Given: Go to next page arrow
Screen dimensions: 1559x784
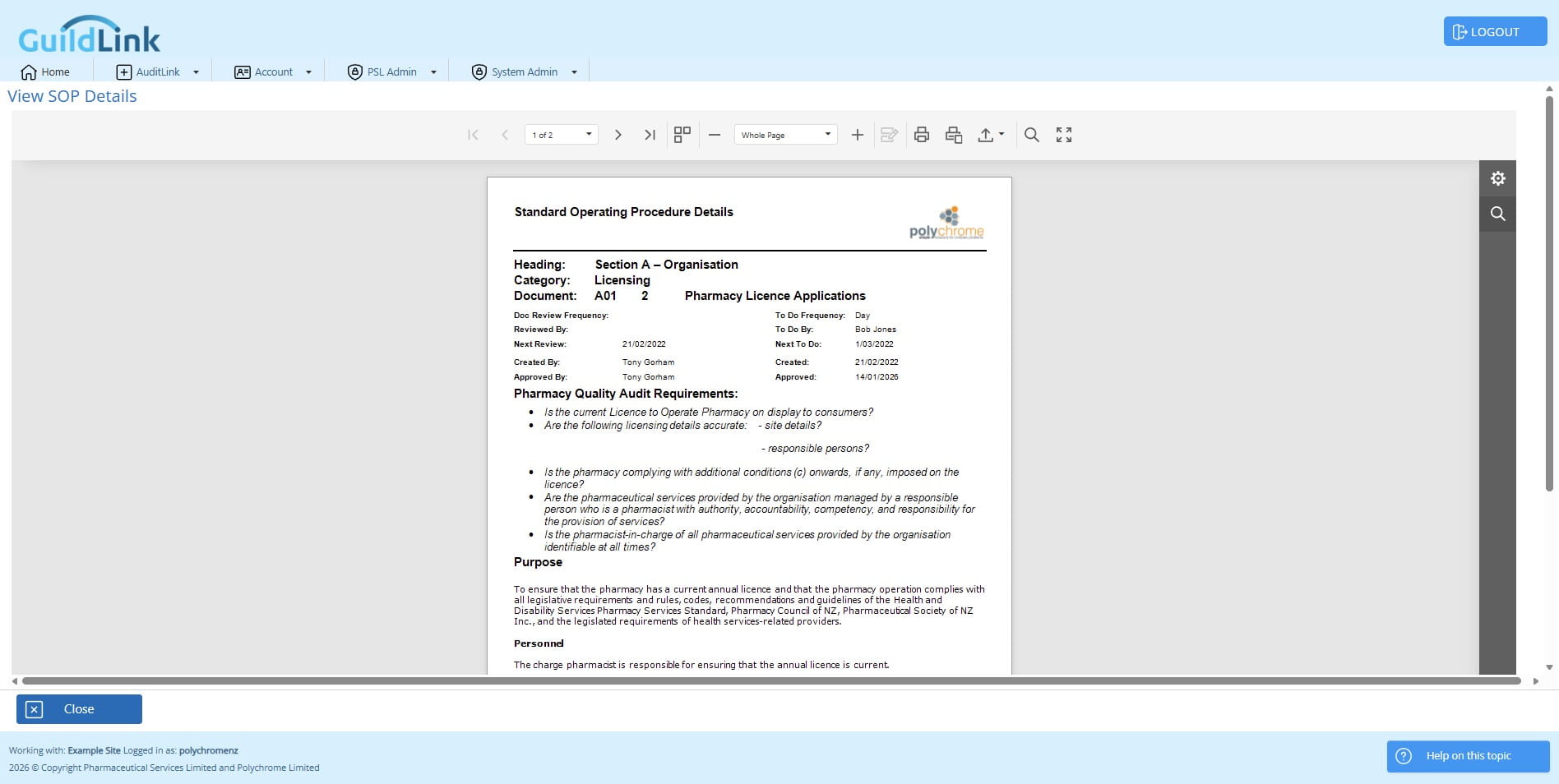Looking at the screenshot, I should (x=618, y=135).
